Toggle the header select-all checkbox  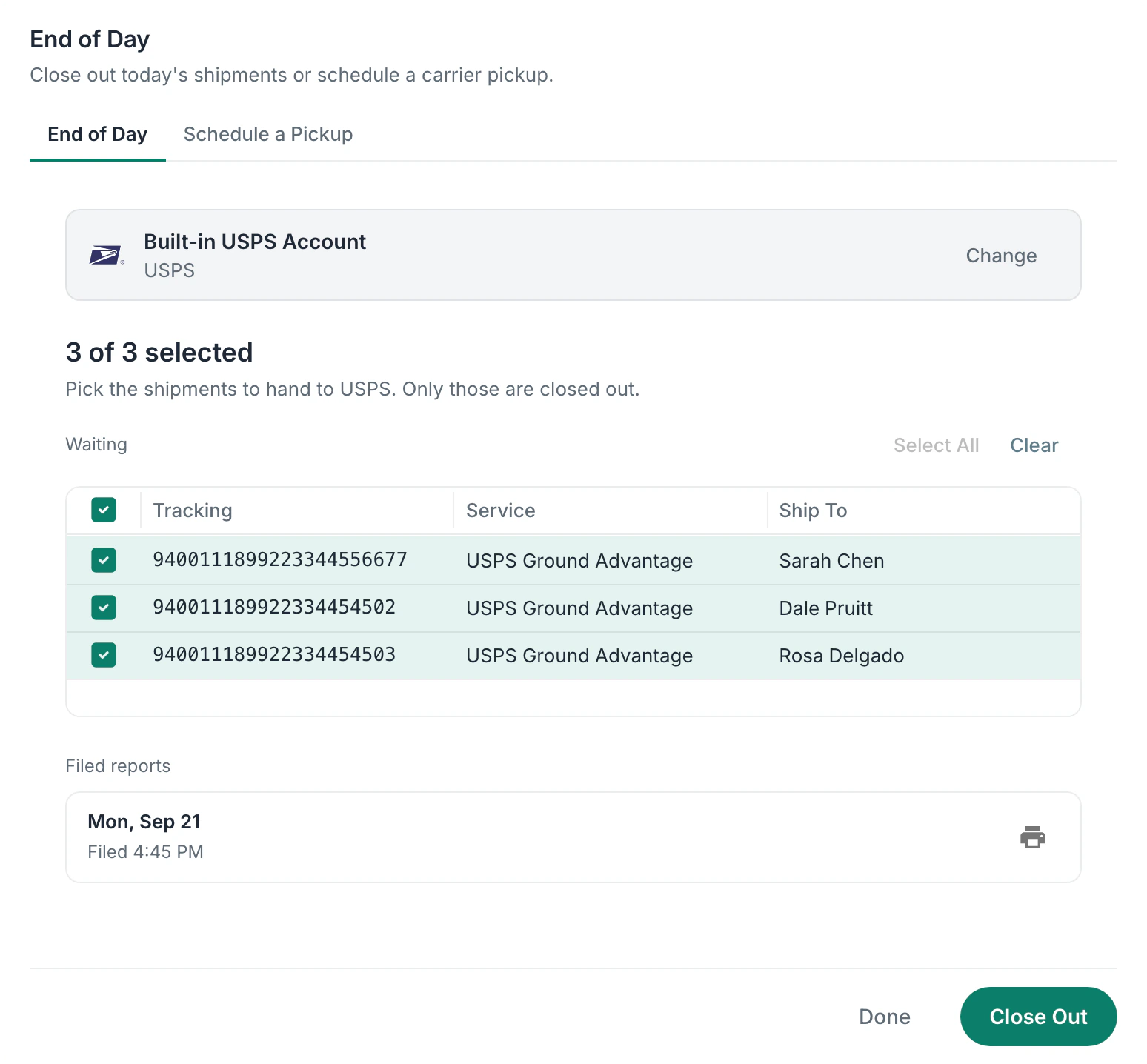(x=104, y=510)
